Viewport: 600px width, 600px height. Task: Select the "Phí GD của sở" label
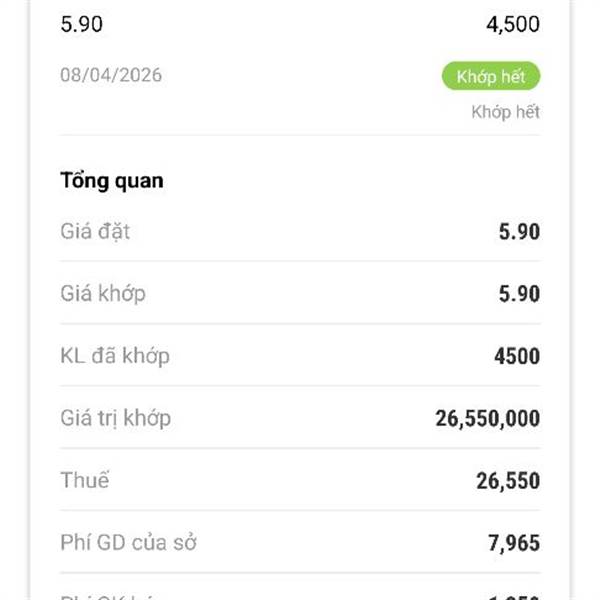coord(129,543)
